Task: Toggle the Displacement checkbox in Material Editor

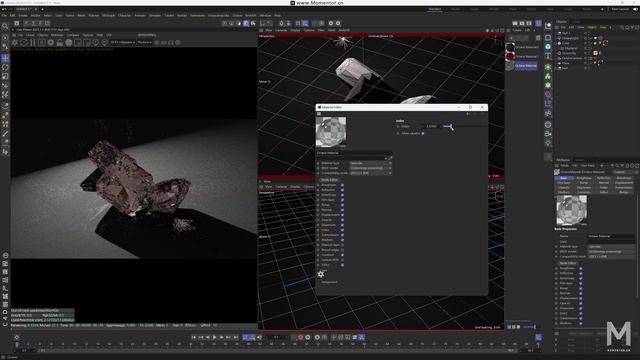Action: coord(342,215)
